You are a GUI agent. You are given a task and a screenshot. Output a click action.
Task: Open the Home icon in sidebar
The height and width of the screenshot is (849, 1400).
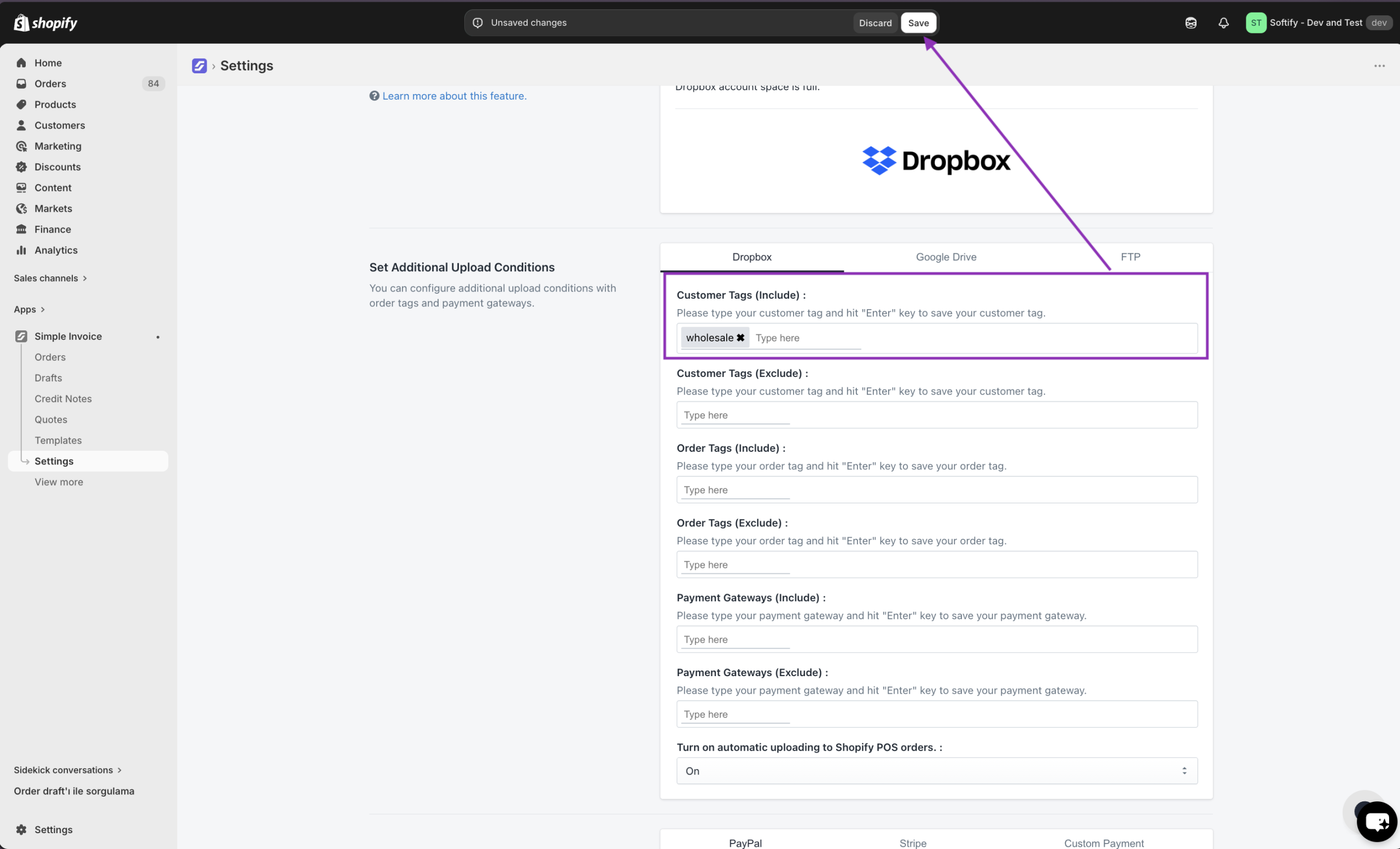point(21,62)
